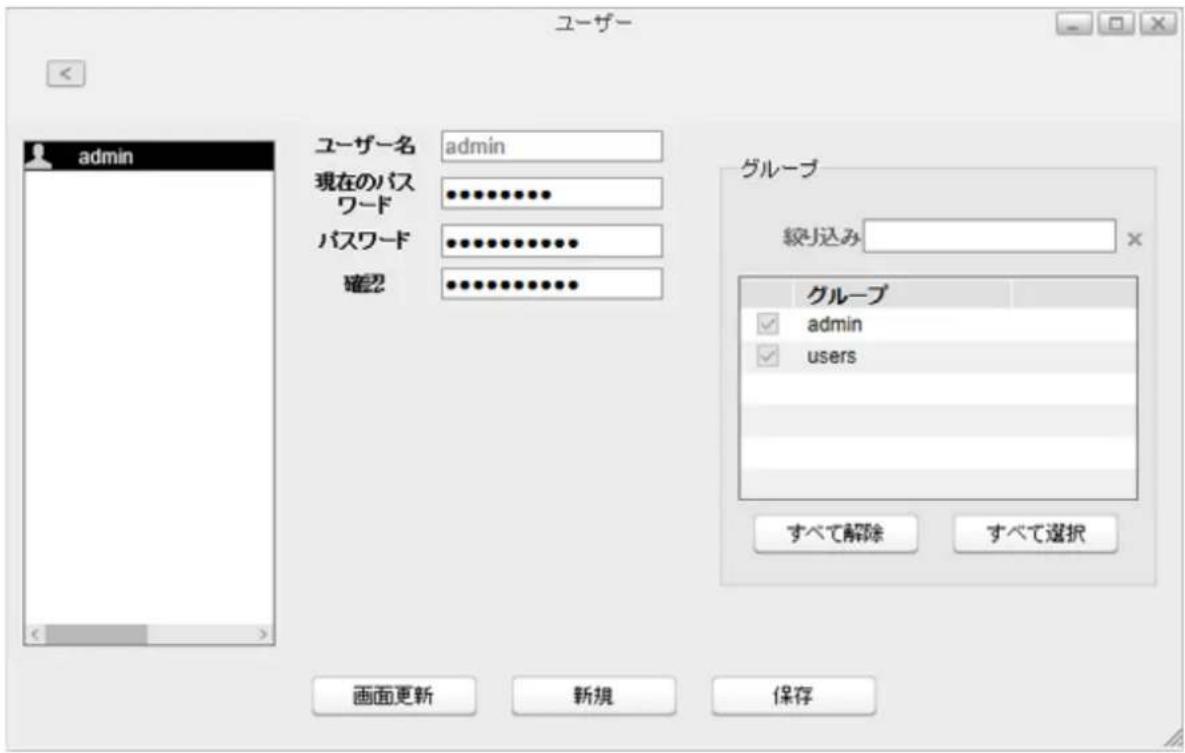Click the グループ column header

point(902,294)
